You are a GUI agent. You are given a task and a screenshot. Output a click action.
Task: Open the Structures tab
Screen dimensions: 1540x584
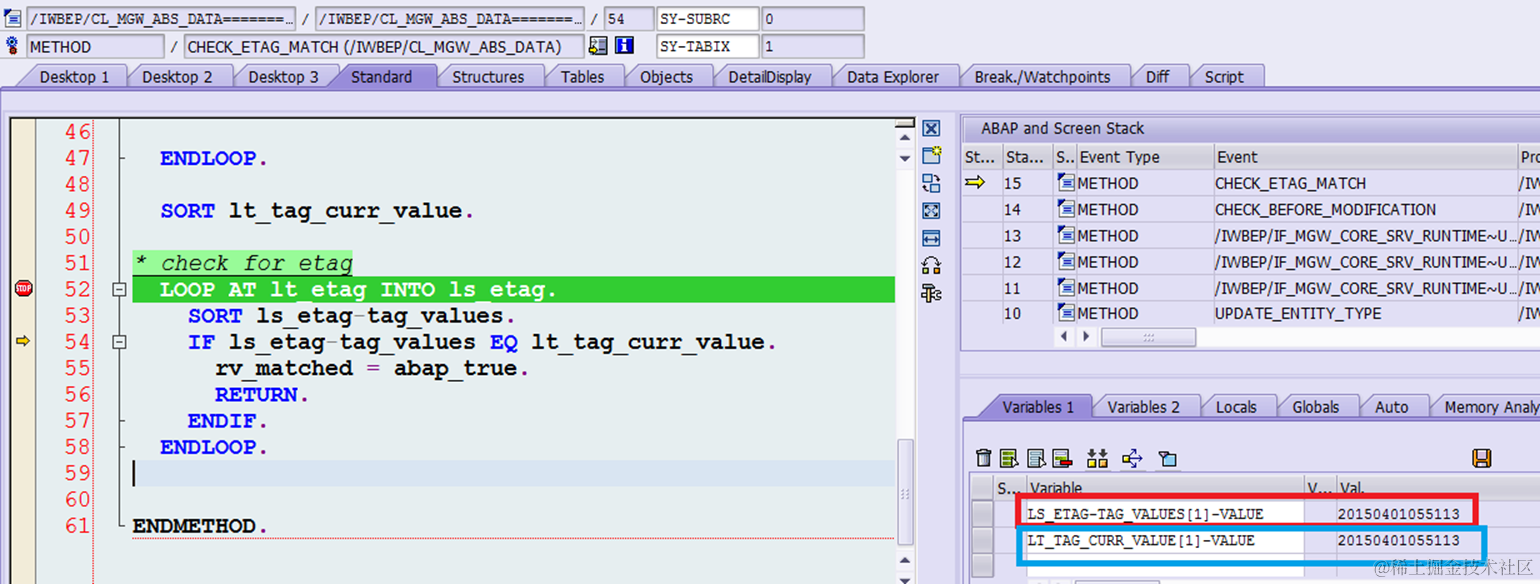pyautogui.click(x=488, y=76)
